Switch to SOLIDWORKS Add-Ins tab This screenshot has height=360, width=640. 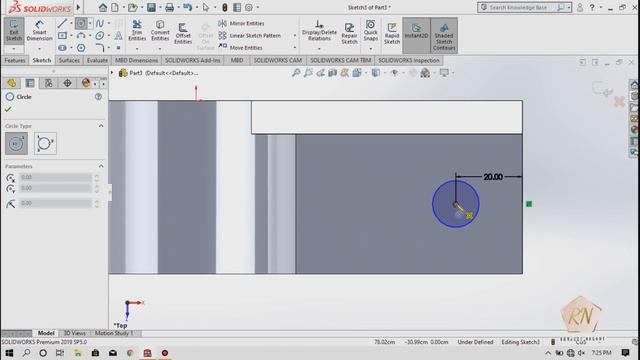(193, 60)
